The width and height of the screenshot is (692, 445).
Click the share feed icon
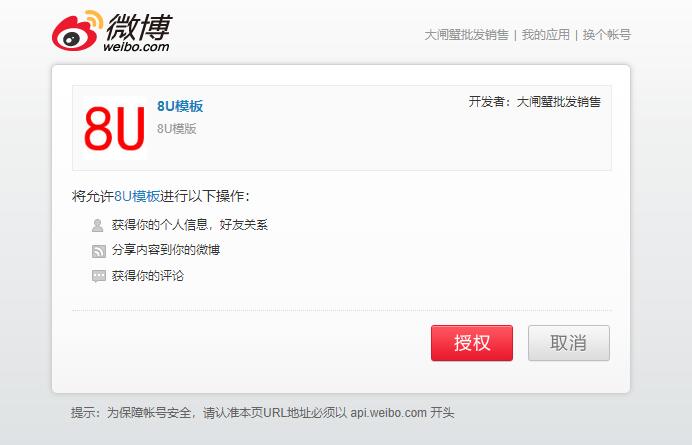tap(98, 251)
